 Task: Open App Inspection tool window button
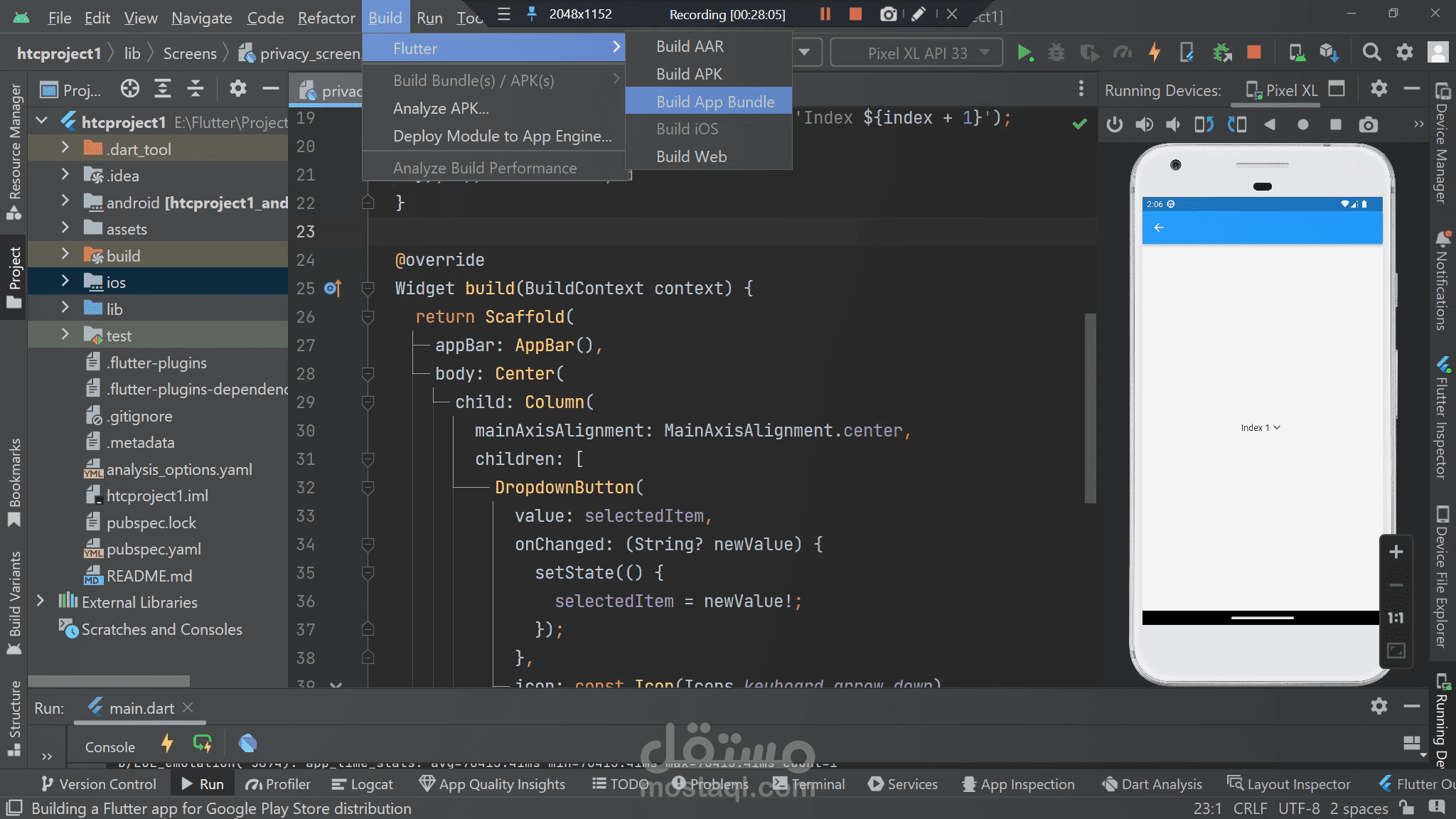coord(1018,784)
